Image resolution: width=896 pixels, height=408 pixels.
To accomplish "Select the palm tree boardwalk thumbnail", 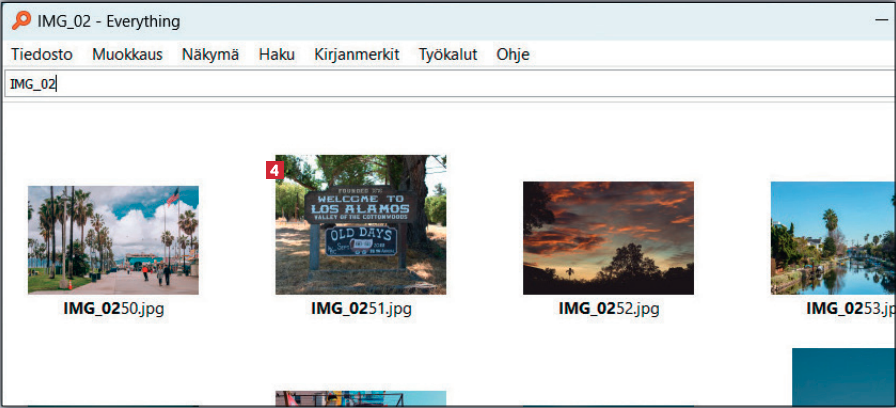I will tap(113, 240).
